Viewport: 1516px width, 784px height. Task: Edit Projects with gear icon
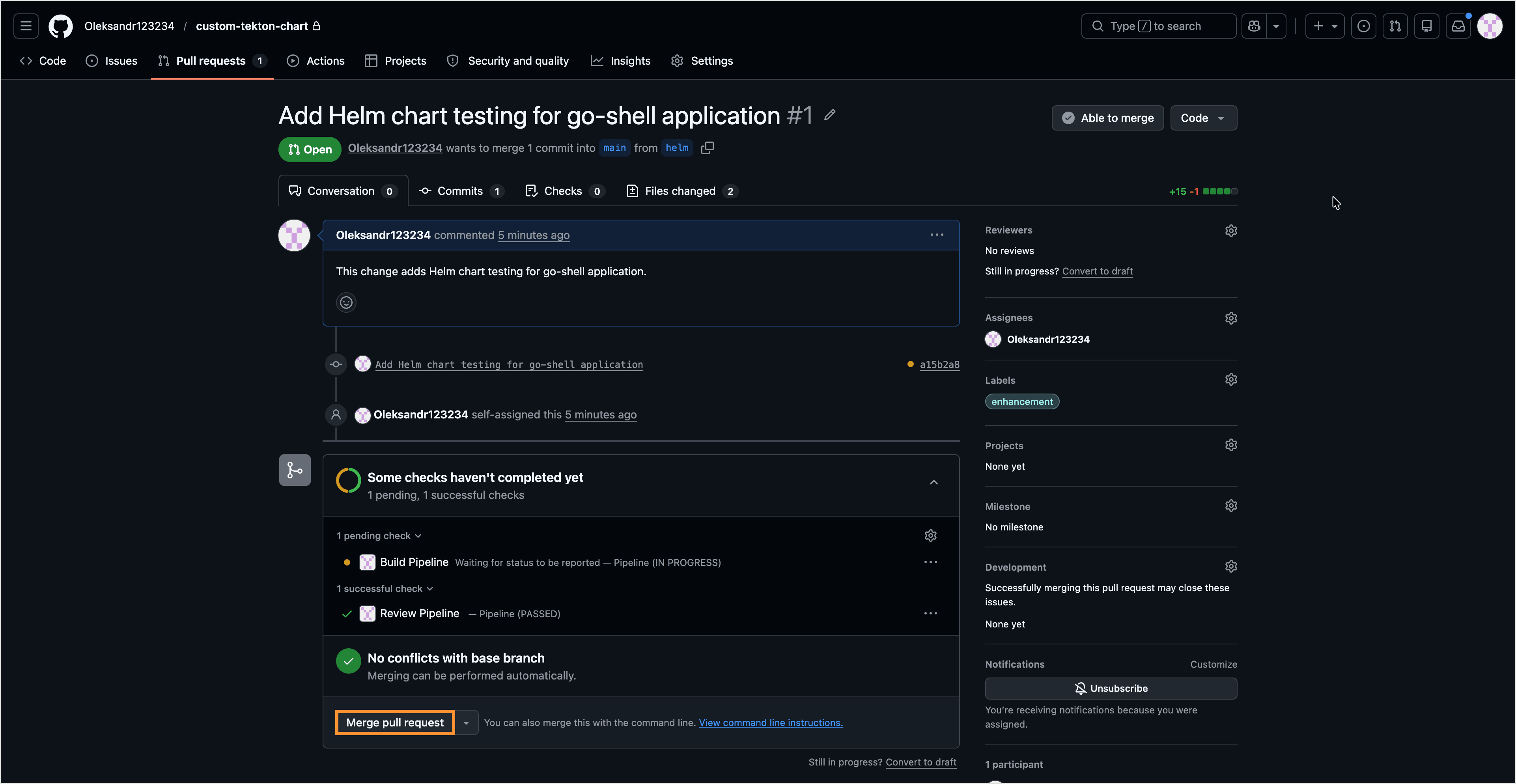pos(1230,445)
